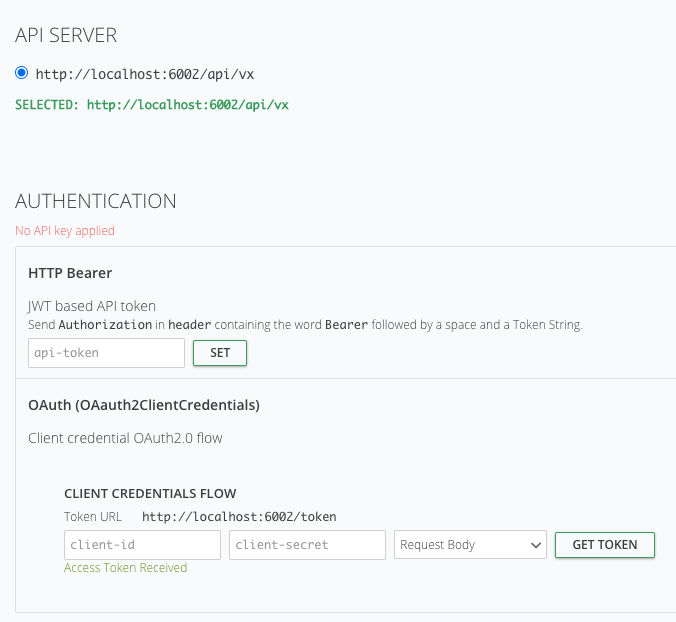The image size is (676, 622).
Task: Click the 'No API key applied' message
Action: point(65,231)
